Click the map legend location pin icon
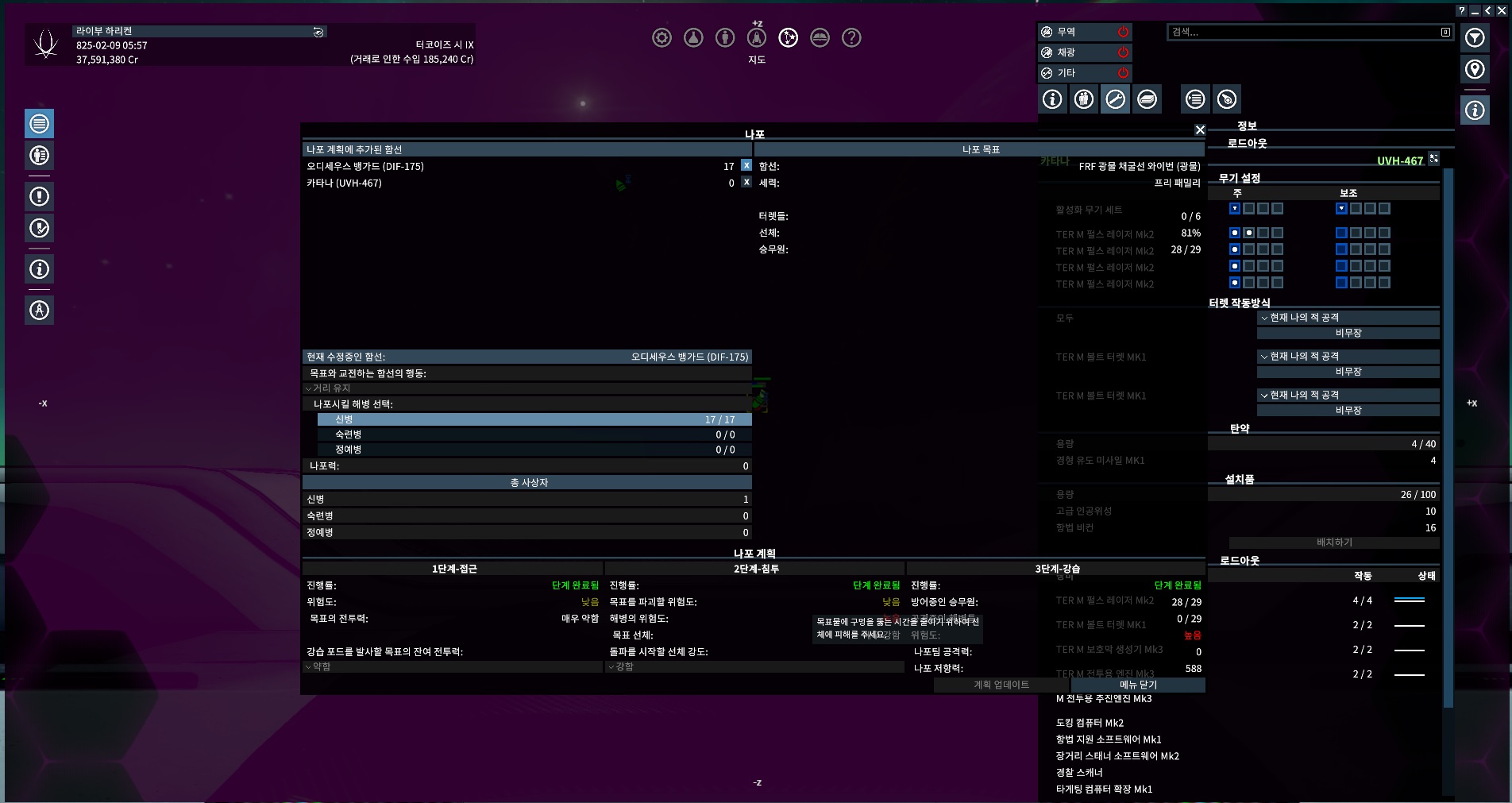Screen dimensions: 1512x803 click(1475, 70)
